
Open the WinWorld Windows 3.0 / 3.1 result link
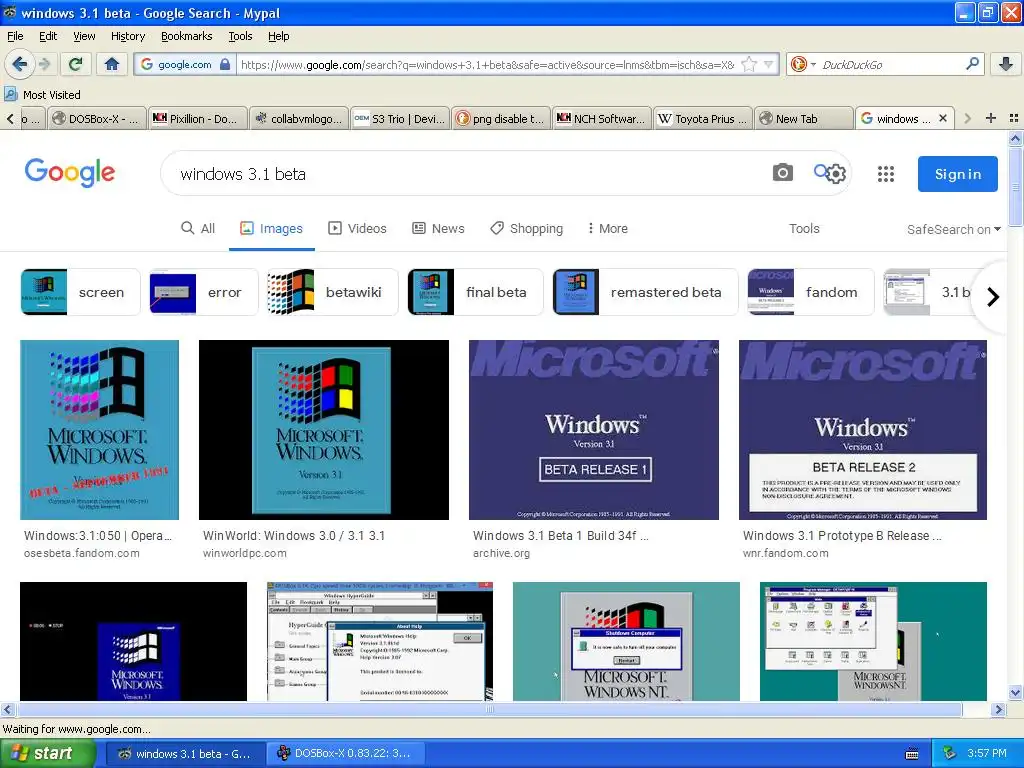[294, 536]
